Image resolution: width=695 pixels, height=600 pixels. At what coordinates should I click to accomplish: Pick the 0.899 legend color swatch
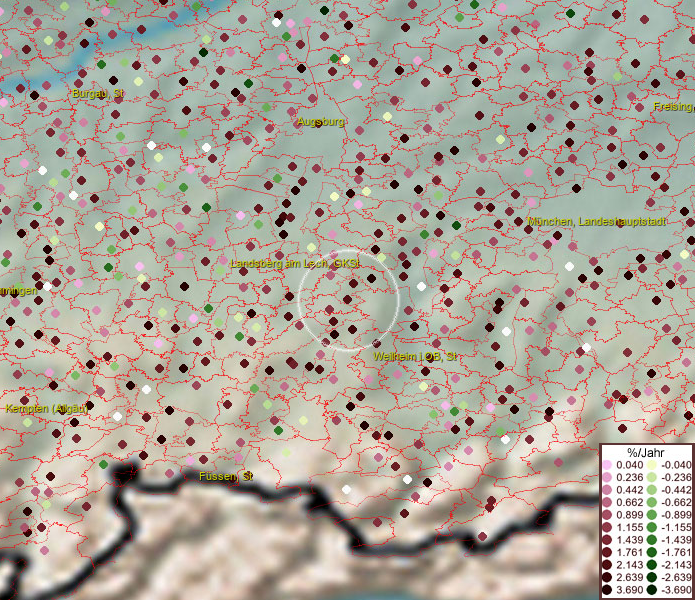point(607,515)
